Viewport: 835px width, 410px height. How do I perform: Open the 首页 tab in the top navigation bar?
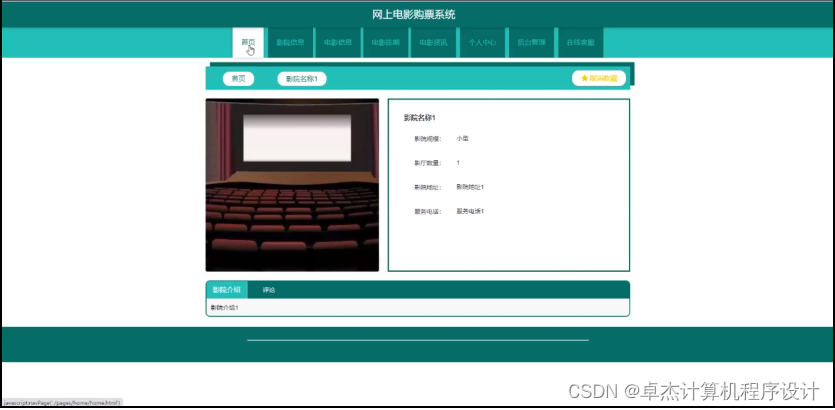pyautogui.click(x=248, y=43)
